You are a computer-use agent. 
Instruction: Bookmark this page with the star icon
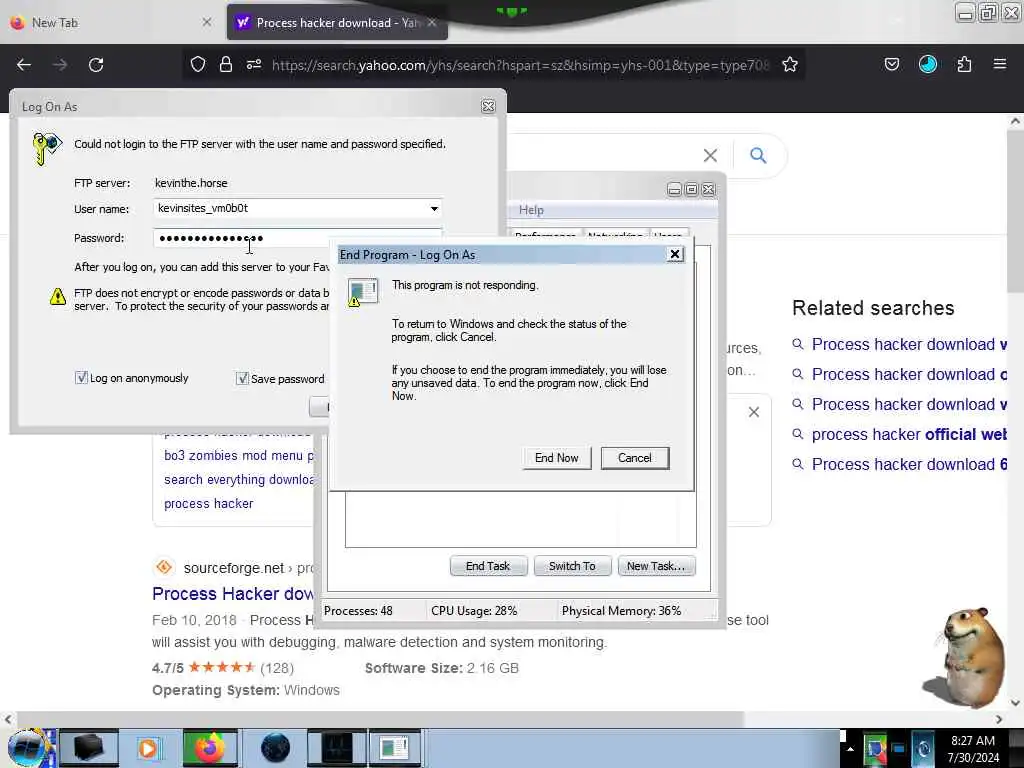[x=790, y=64]
